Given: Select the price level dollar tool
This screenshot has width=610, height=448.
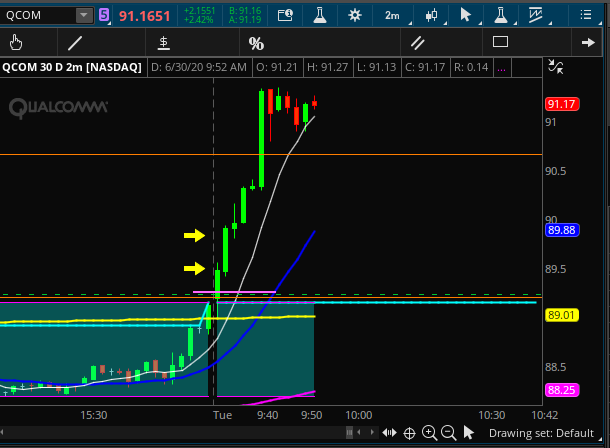Looking at the screenshot, I should tap(164, 43).
